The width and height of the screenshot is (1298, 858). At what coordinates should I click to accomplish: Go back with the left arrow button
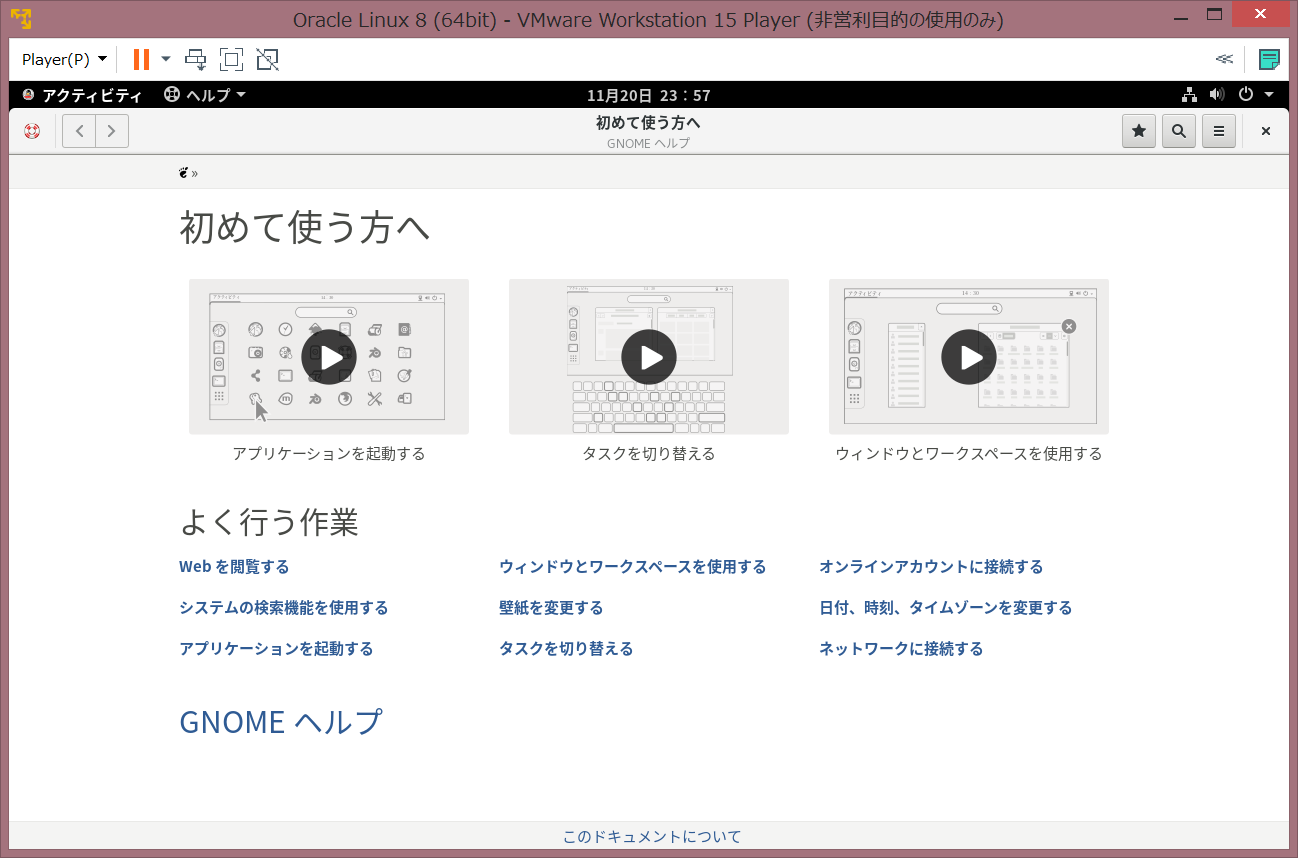point(79,131)
